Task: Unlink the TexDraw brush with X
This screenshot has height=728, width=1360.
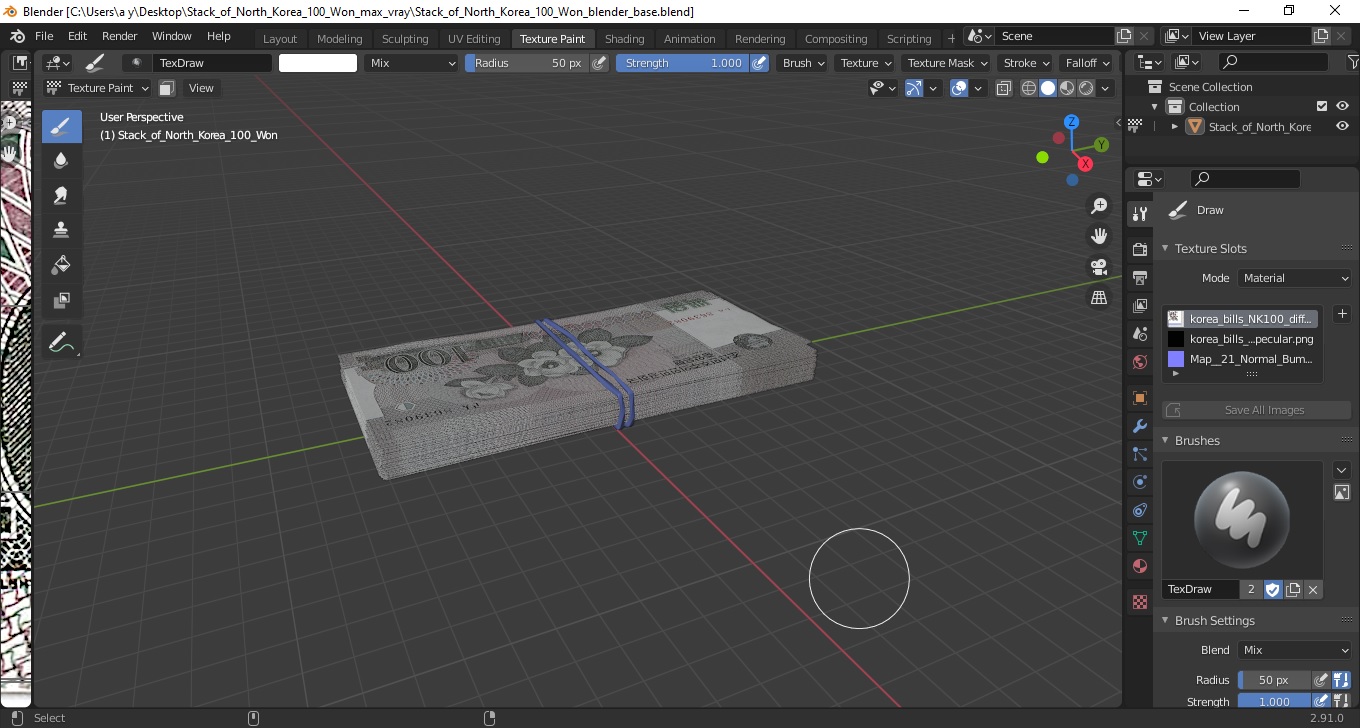Action: tap(1313, 590)
